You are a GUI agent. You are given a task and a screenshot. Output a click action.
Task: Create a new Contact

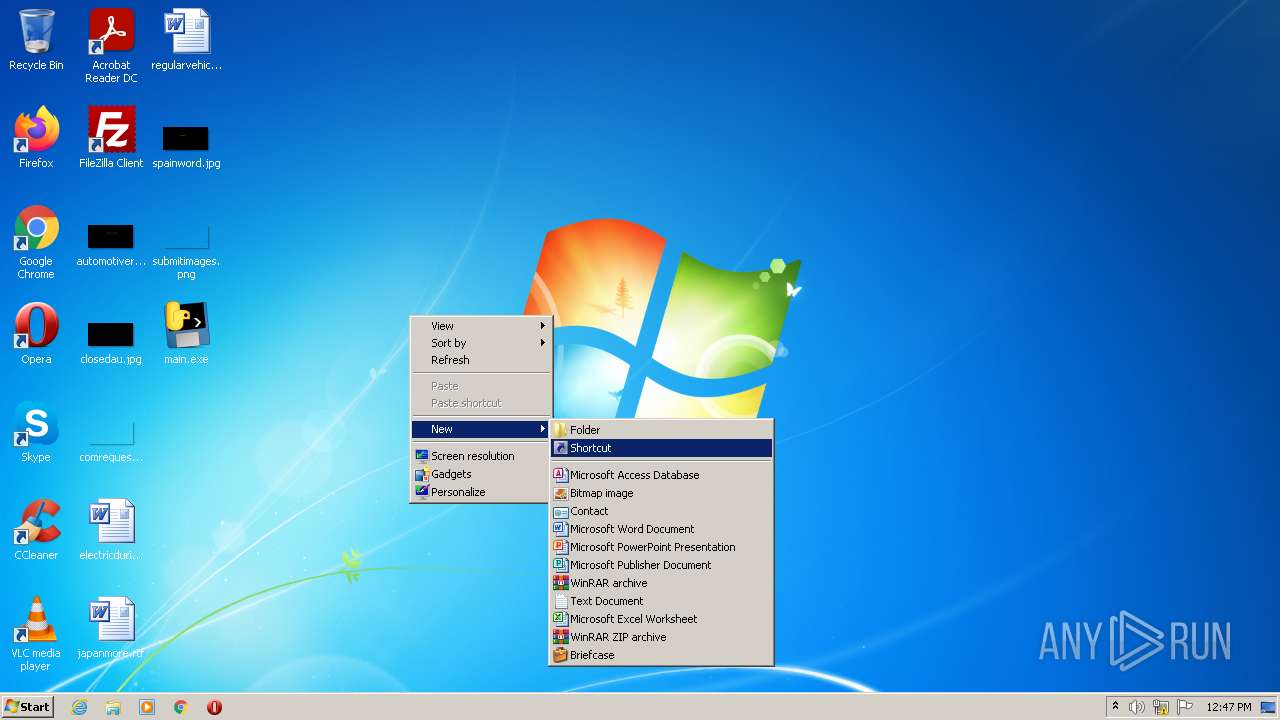pos(661,511)
